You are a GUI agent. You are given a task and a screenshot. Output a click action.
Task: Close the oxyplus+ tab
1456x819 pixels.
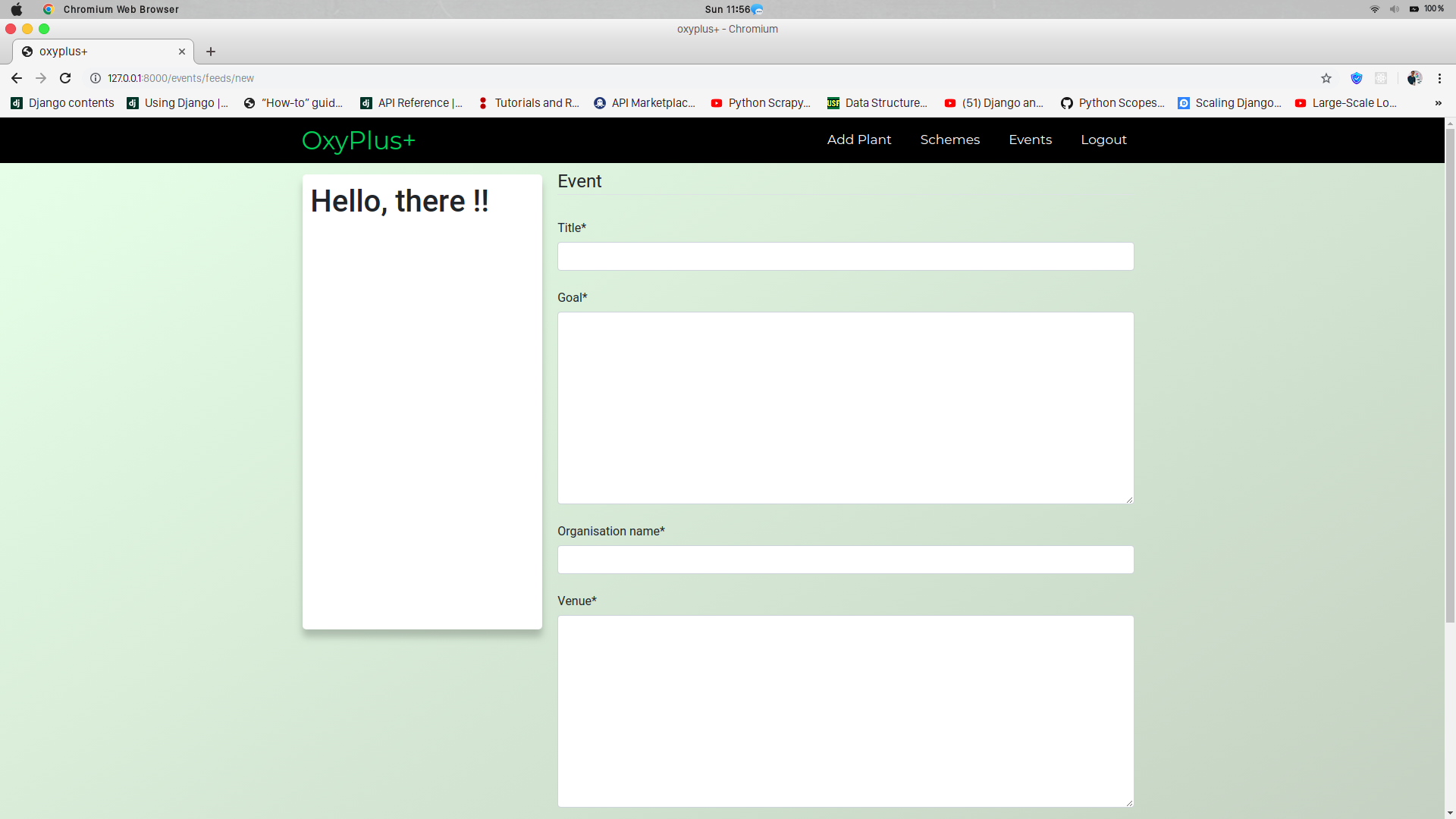pyautogui.click(x=182, y=52)
